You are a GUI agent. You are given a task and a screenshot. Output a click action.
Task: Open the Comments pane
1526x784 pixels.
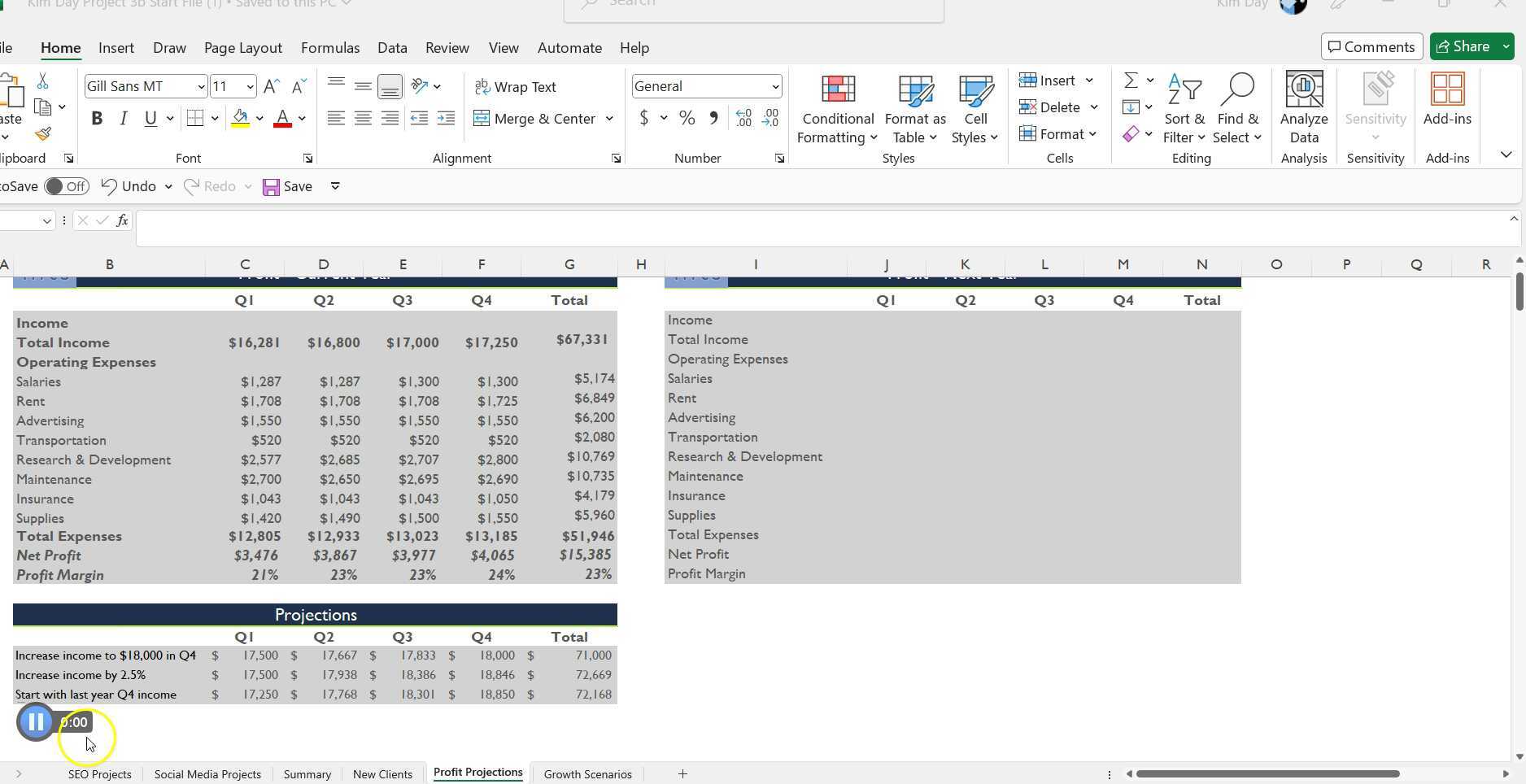click(1371, 46)
